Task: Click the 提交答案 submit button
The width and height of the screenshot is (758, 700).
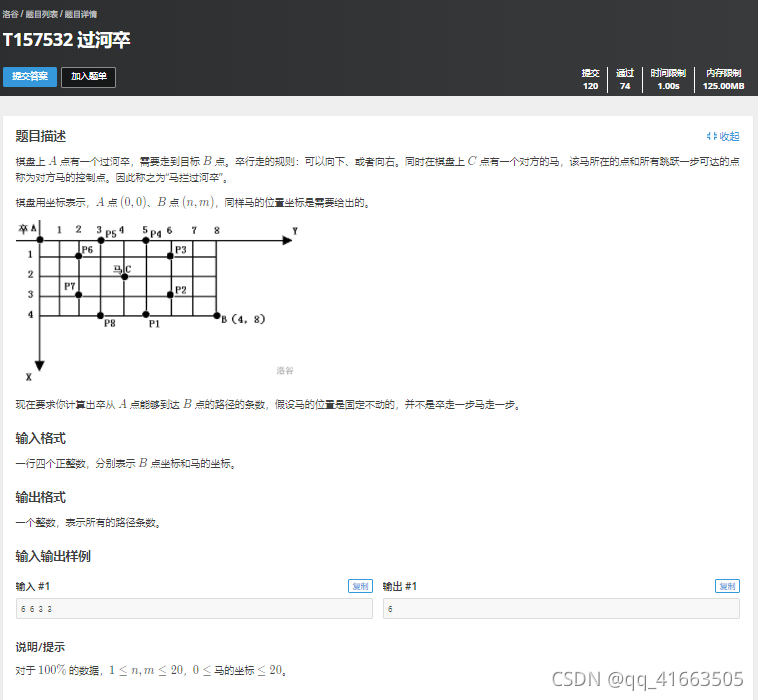Action: 30,77
